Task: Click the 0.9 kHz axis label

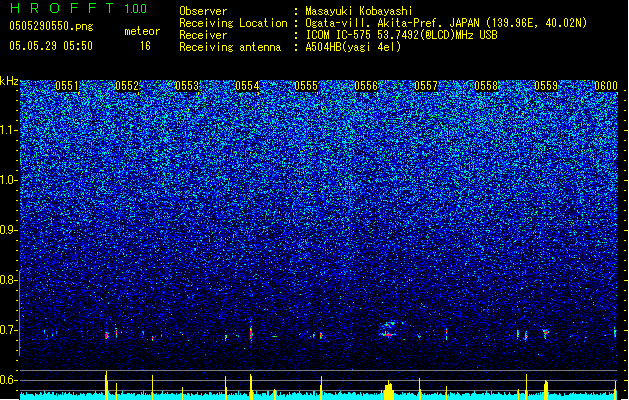Action: click(9, 230)
